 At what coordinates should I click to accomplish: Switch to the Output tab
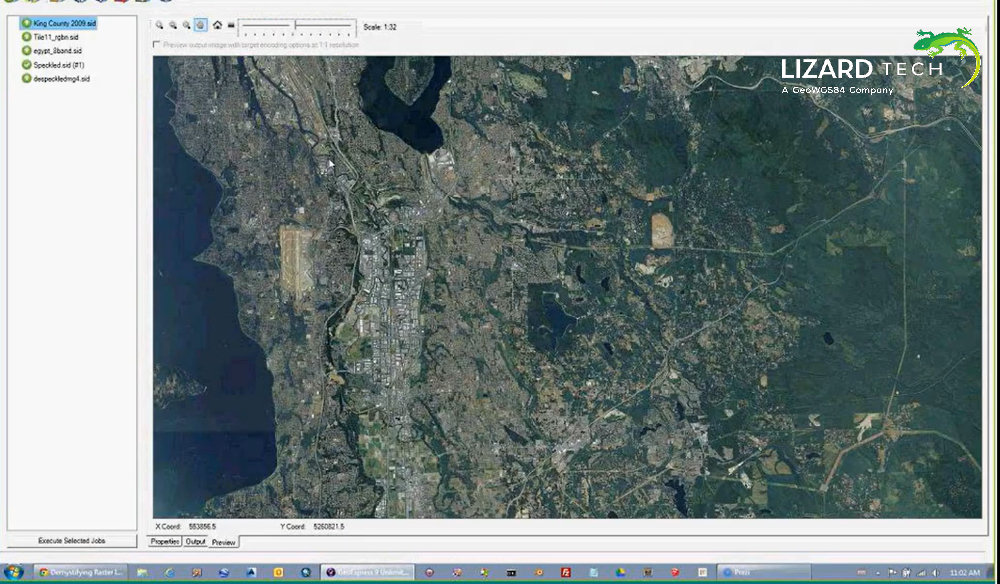(x=196, y=541)
